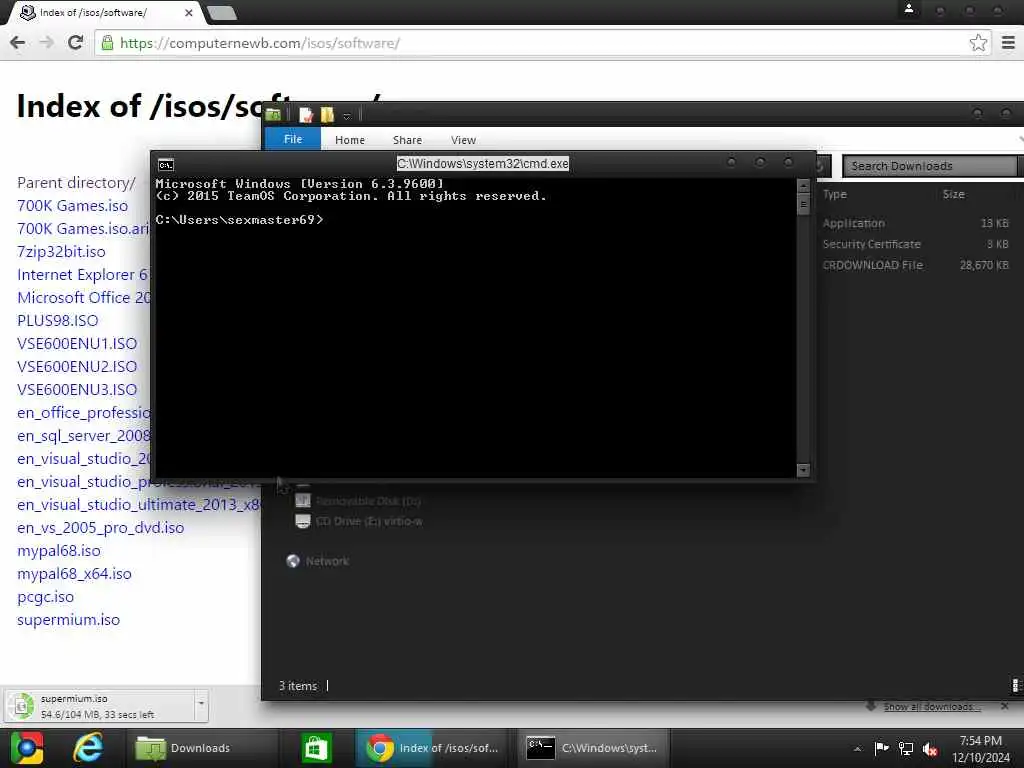Viewport: 1024px width, 768px height.
Task: Click Show all downloads link
Action: coord(932,707)
